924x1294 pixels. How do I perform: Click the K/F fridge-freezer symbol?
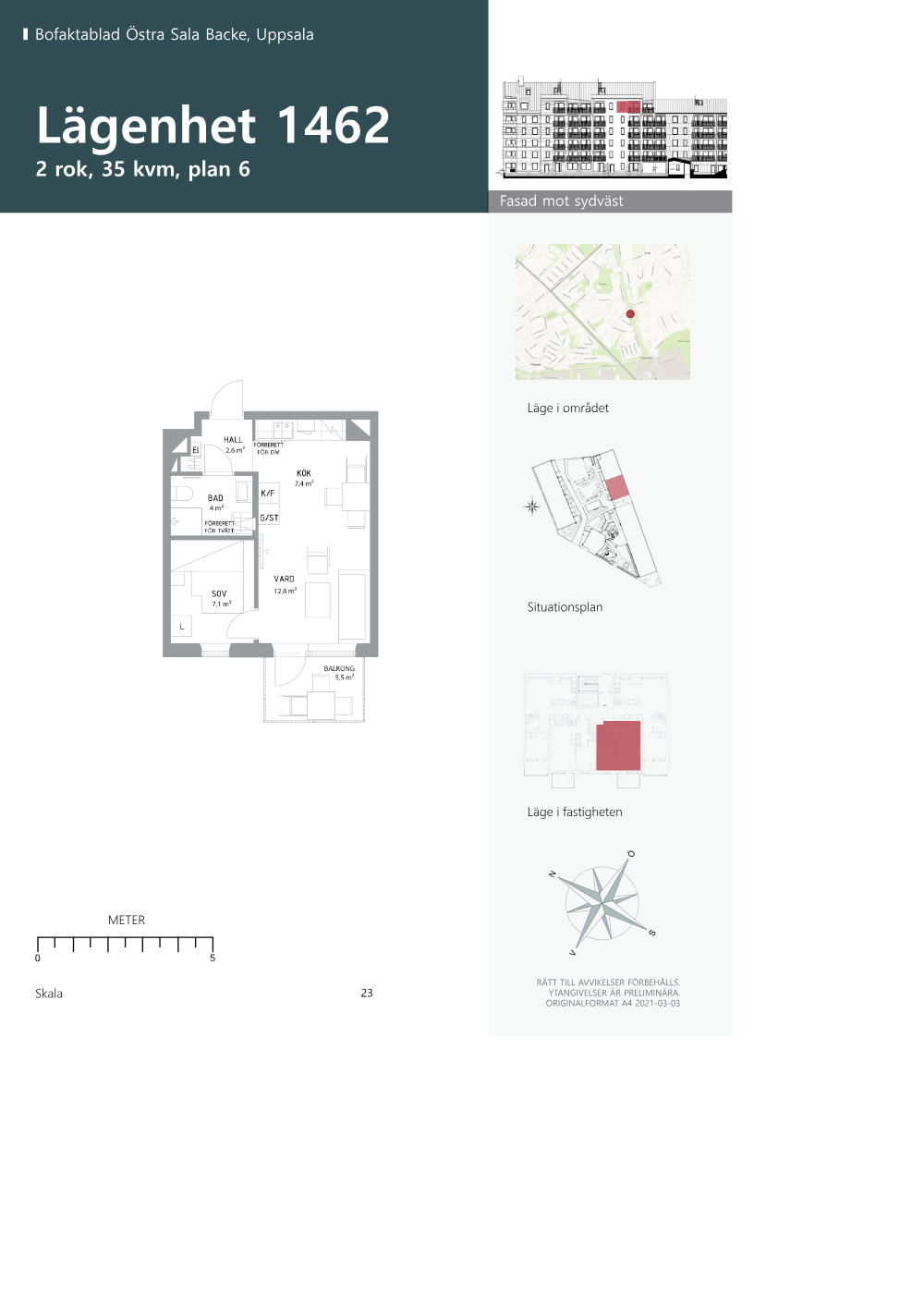point(269,494)
